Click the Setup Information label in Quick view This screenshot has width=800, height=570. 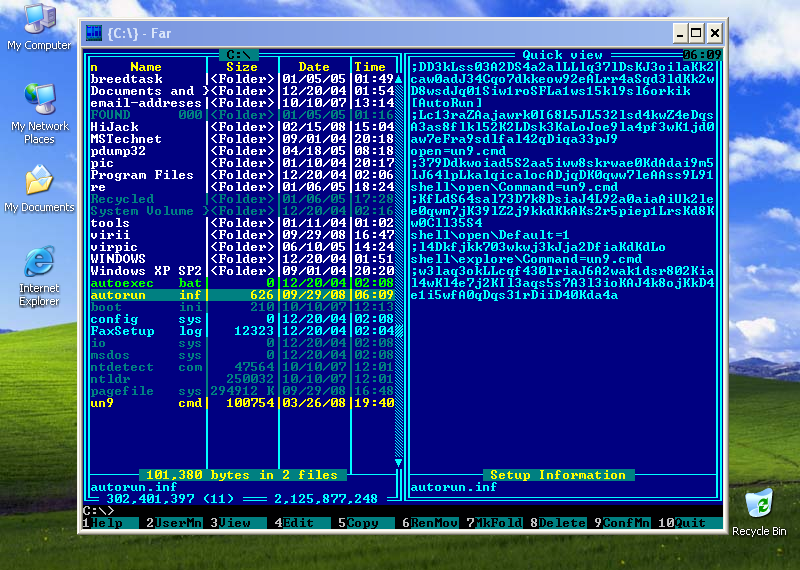click(x=558, y=475)
